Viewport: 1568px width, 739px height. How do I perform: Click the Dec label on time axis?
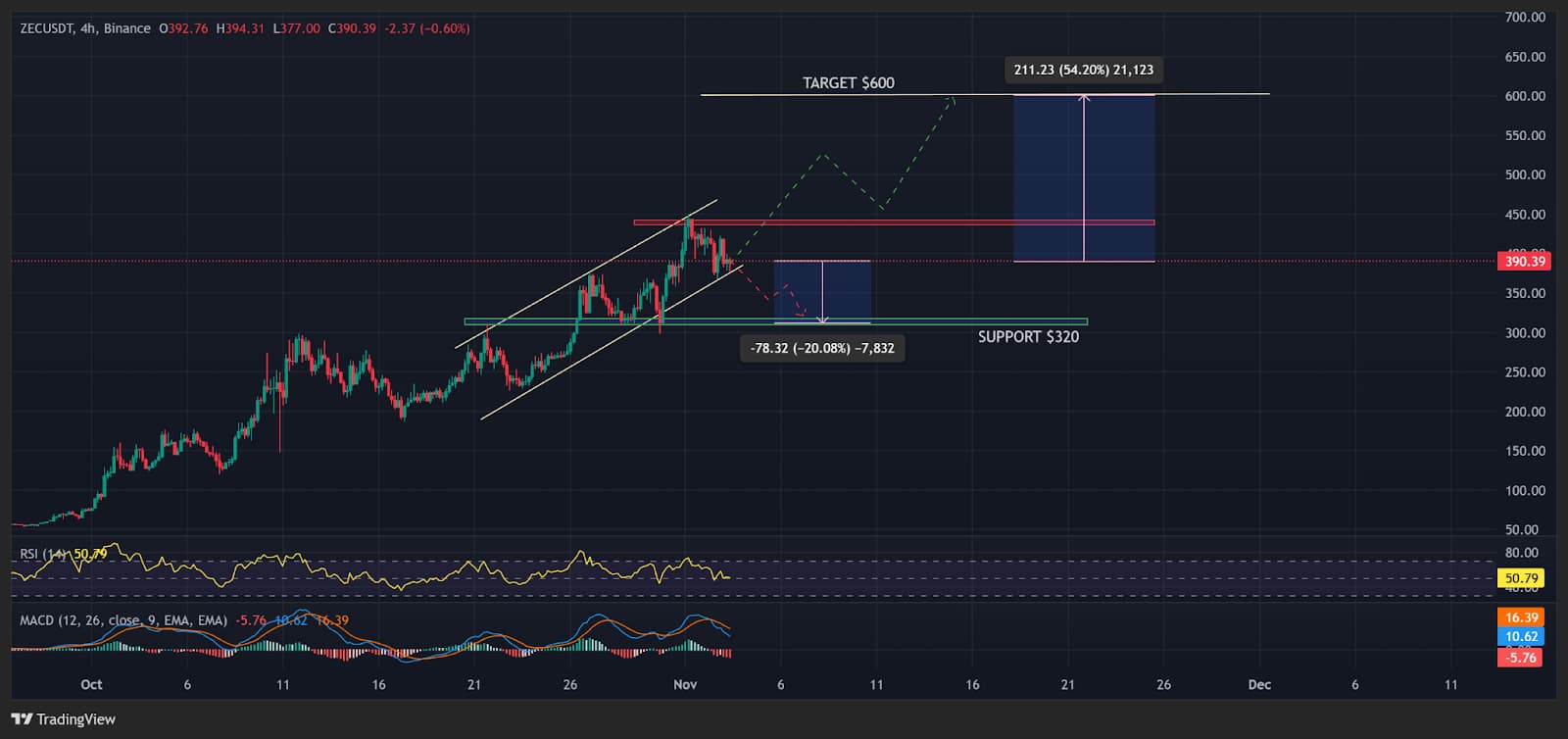[x=1259, y=684]
